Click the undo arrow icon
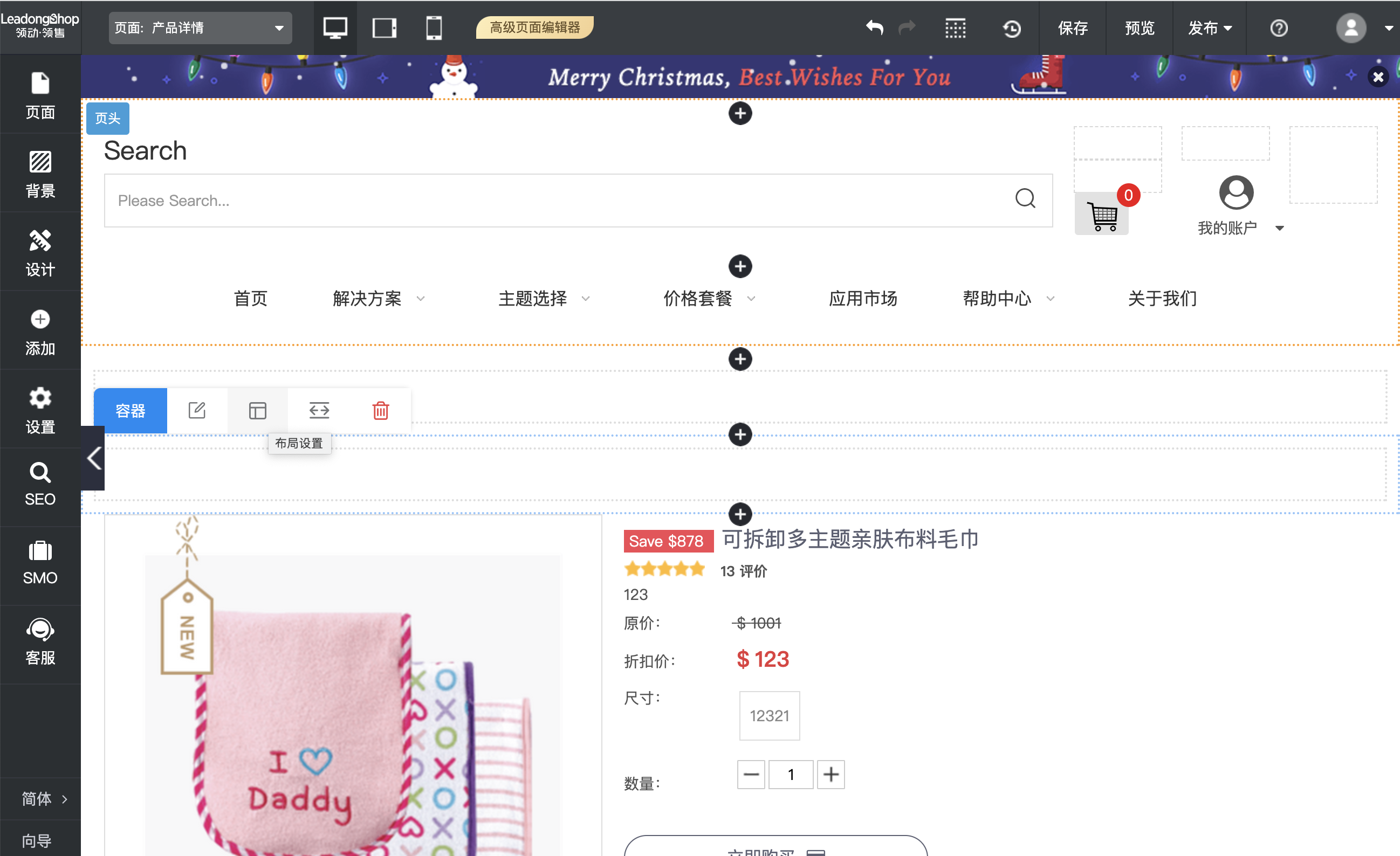Image resolution: width=1400 pixels, height=856 pixels. tap(874, 28)
